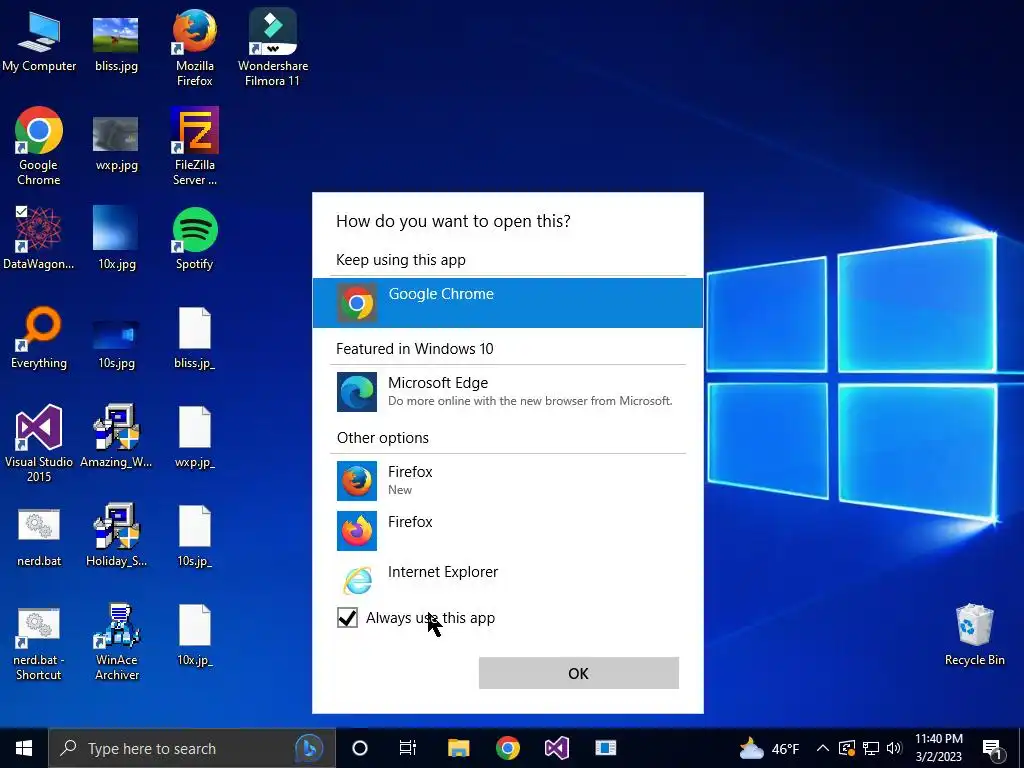Select the Recycle Bin icon
This screenshot has width=1024, height=768.
[974, 634]
